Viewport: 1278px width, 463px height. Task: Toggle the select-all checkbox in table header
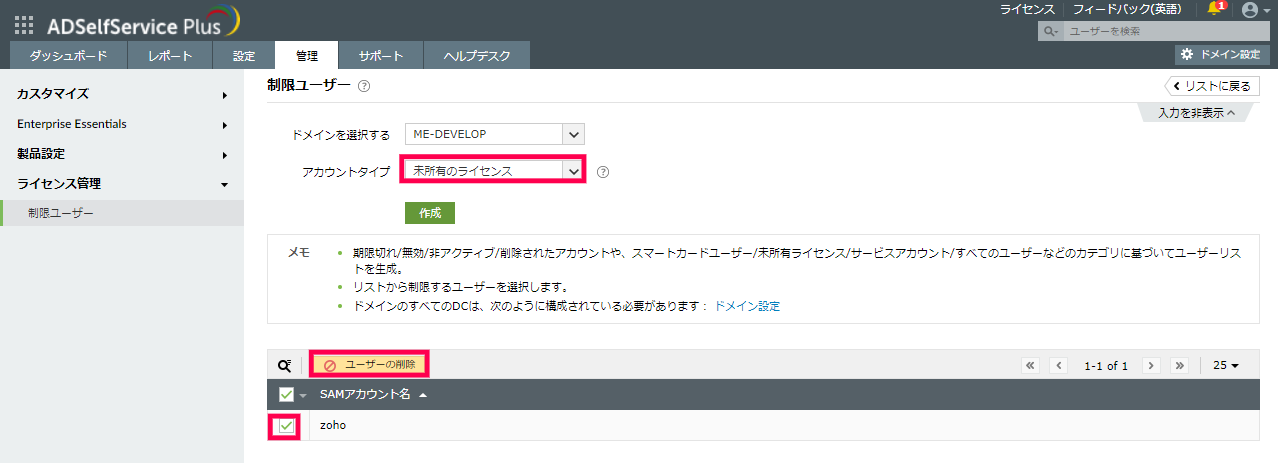click(x=286, y=394)
